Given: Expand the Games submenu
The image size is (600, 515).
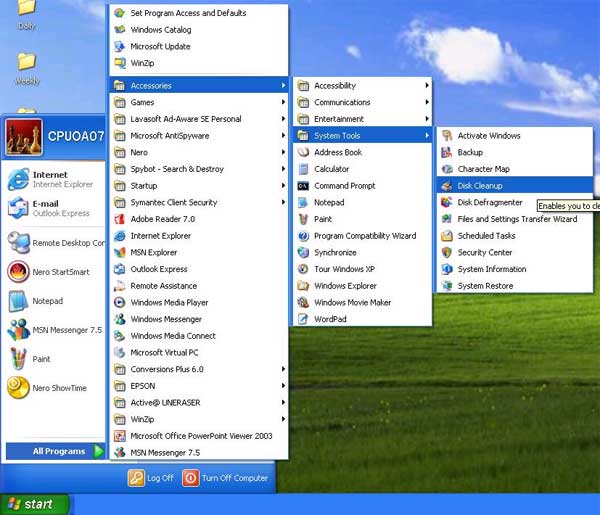Looking at the screenshot, I should click(198, 102).
